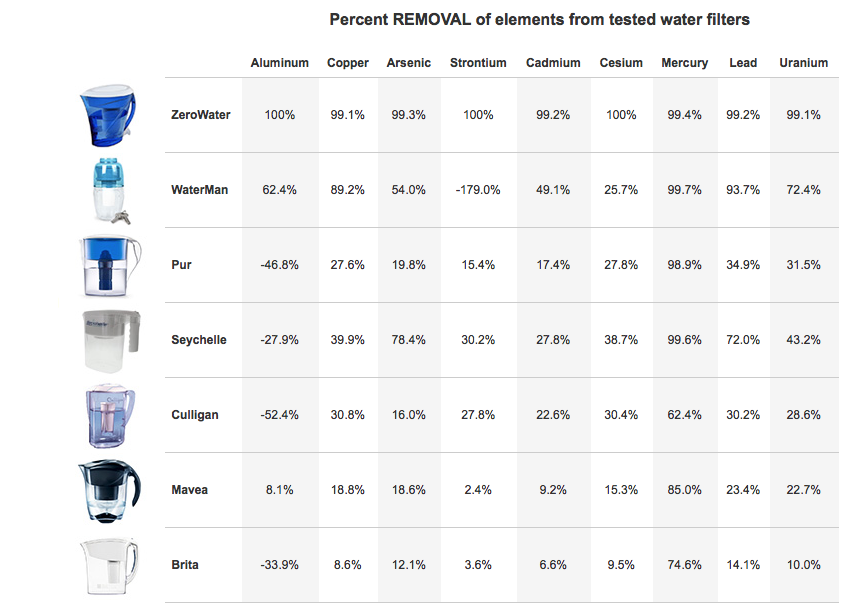
Task: Select the black Mavea pitcher image
Action: [110, 490]
